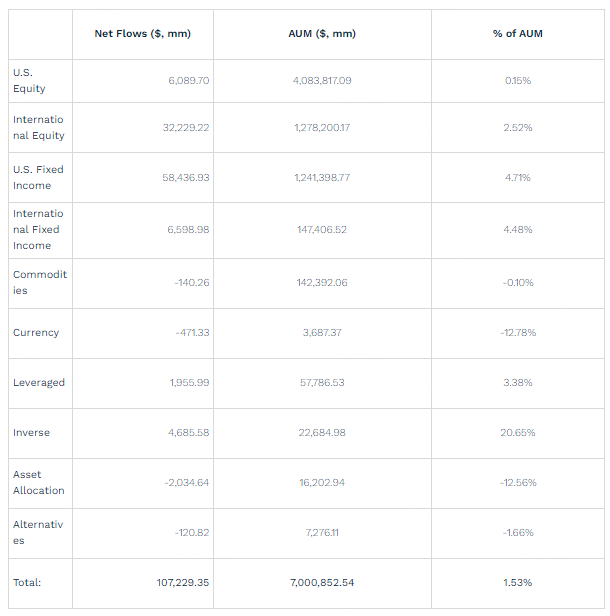
Task: Select Leveraged net flows value 1,955.99
Action: pyautogui.click(x=188, y=382)
